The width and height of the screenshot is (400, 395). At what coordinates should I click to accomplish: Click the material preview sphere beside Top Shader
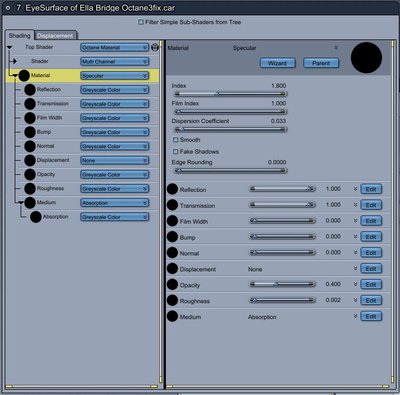pyautogui.click(x=155, y=47)
